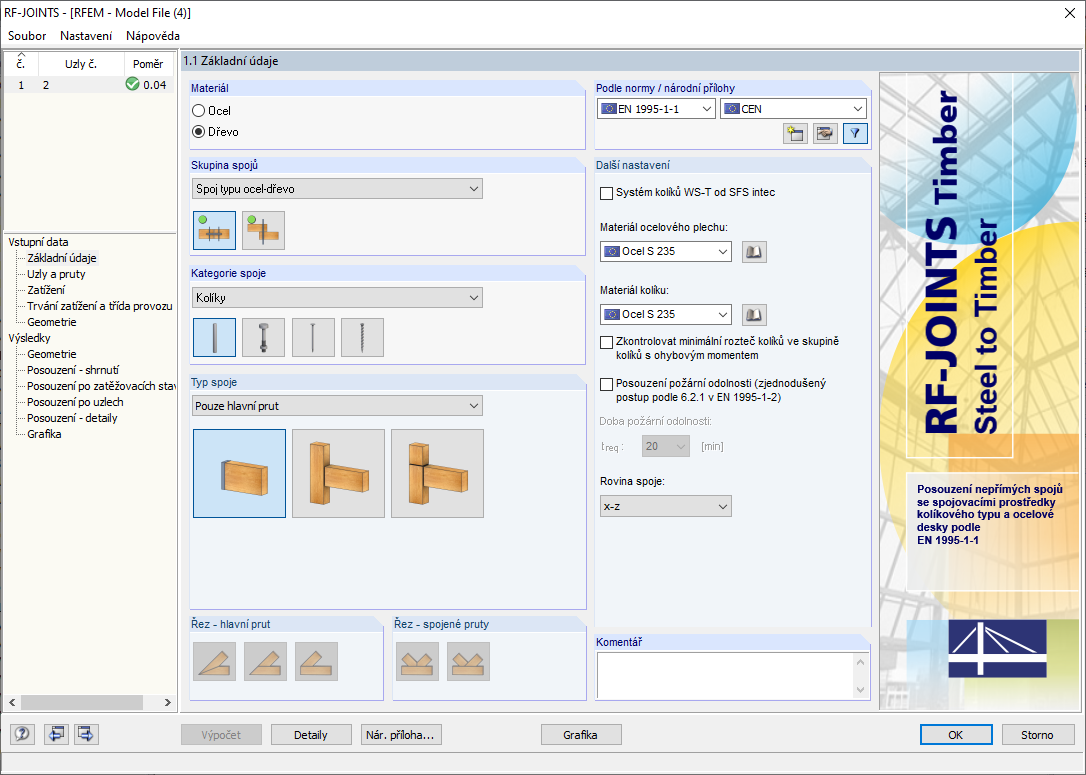
Task: Open steel plate material dropdown
Action: (666, 251)
